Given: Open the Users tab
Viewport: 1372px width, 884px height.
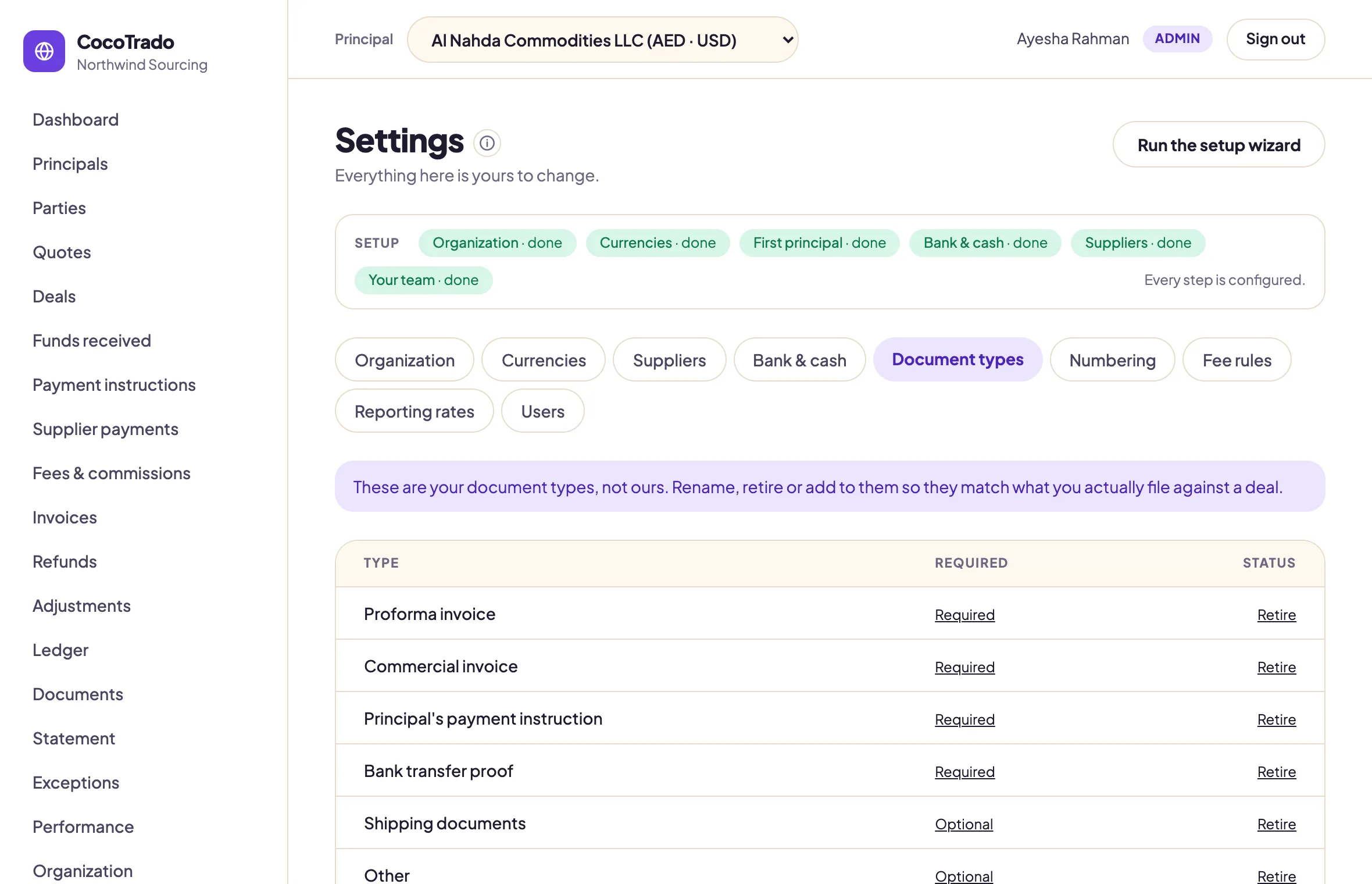Looking at the screenshot, I should pos(542,411).
